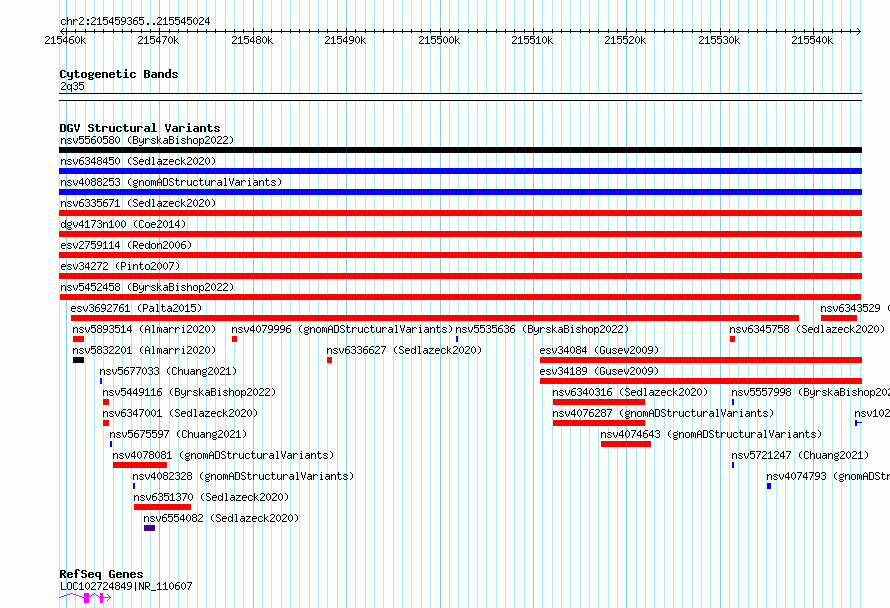Click the magenta LOC102724849 gene glyph

click(x=85, y=598)
